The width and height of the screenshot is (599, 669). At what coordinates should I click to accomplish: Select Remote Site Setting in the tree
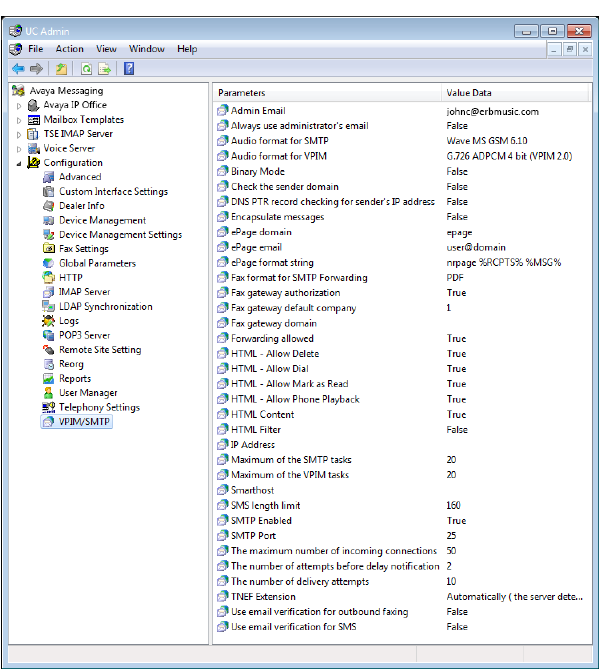point(100,350)
